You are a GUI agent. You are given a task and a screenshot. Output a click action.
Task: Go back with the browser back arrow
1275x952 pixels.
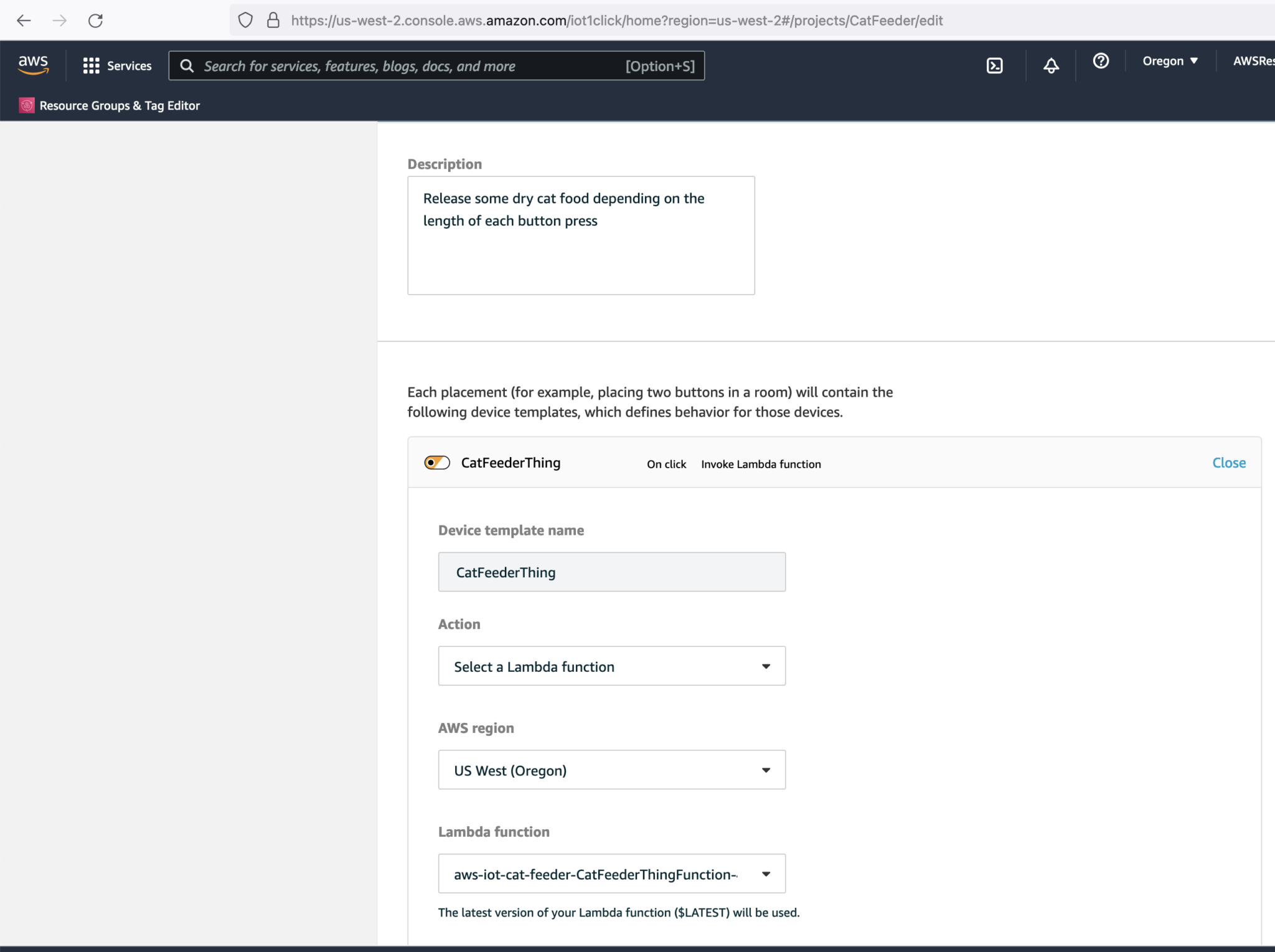coord(24,21)
